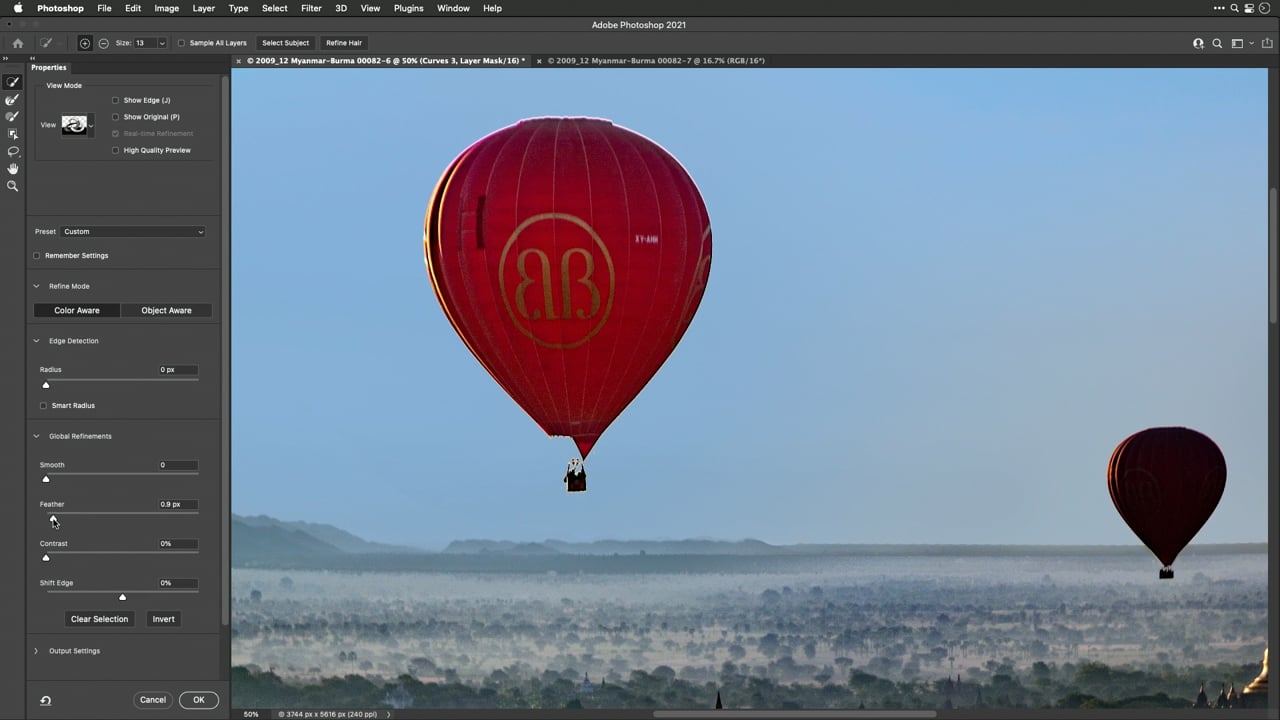Choose Subtract from selection minus icon
Screen dimensions: 1280x720
coord(103,43)
